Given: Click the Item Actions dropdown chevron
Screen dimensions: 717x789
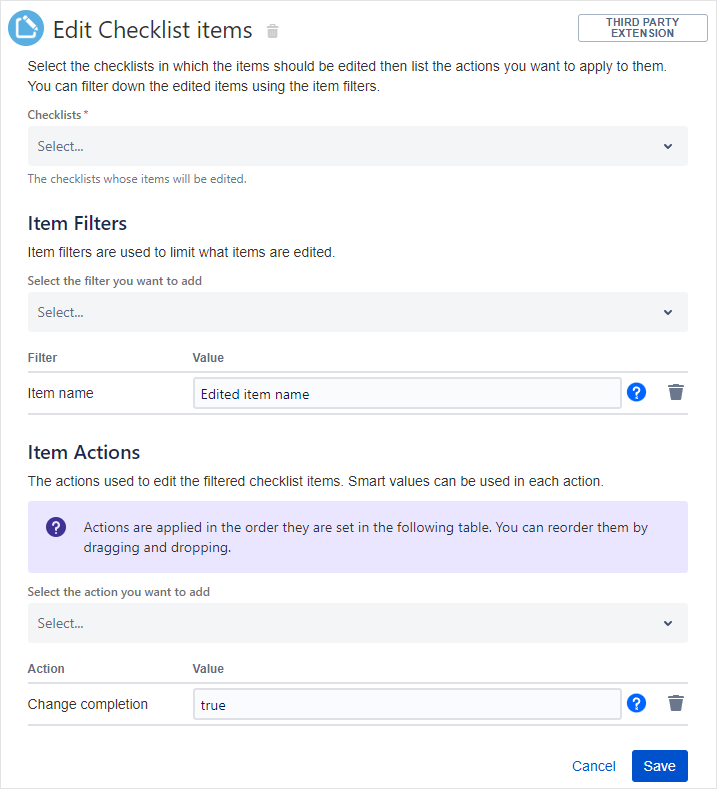Looking at the screenshot, I should pyautogui.click(x=668, y=623).
